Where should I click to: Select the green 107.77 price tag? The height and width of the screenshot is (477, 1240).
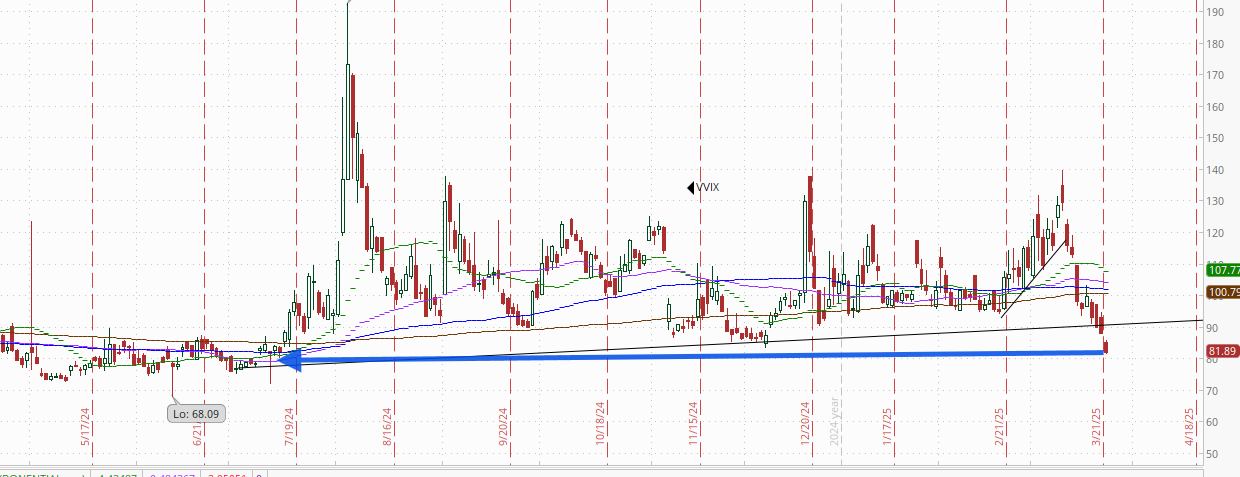[1223, 270]
